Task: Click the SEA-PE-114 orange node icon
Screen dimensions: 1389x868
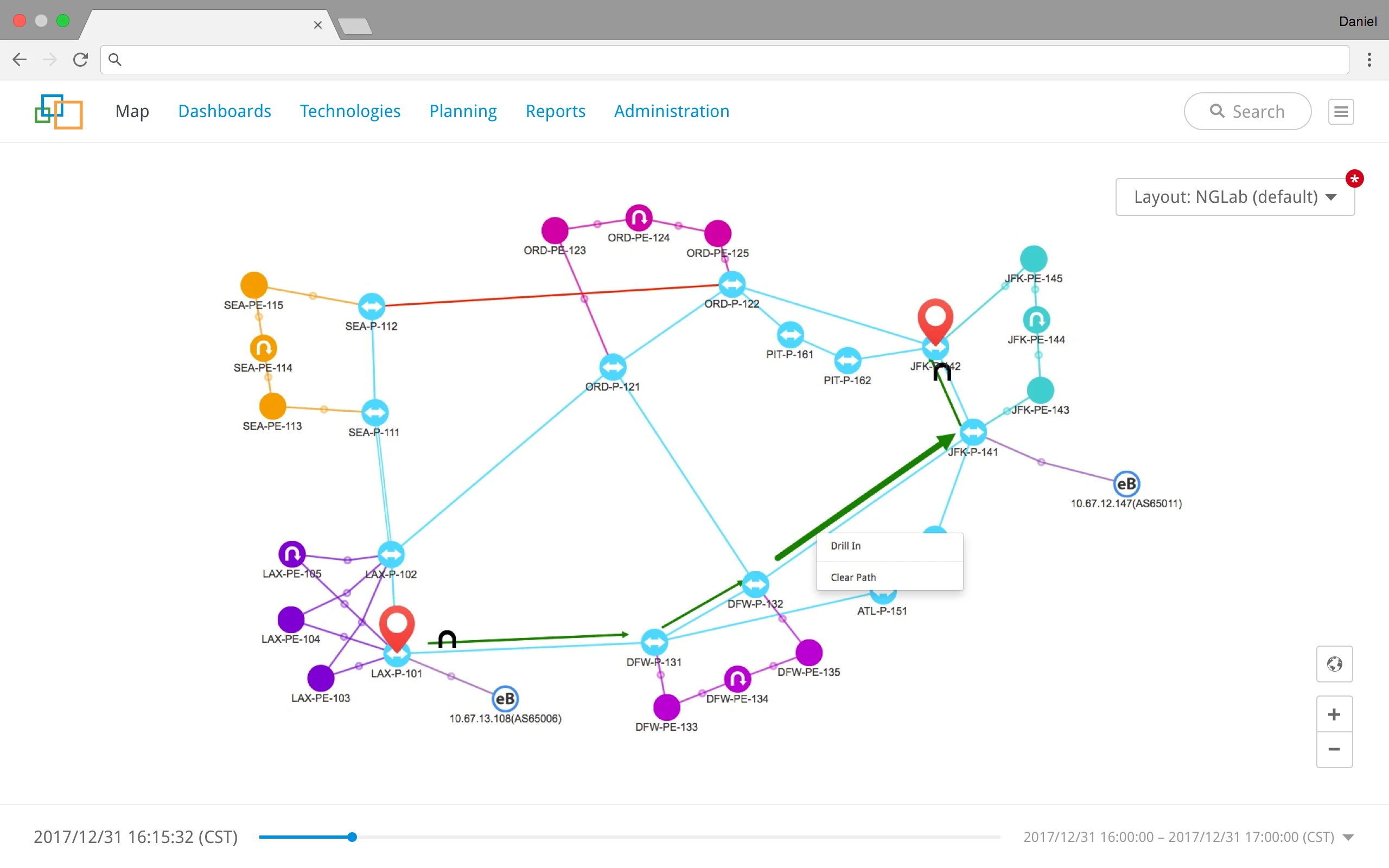Action: click(x=264, y=348)
